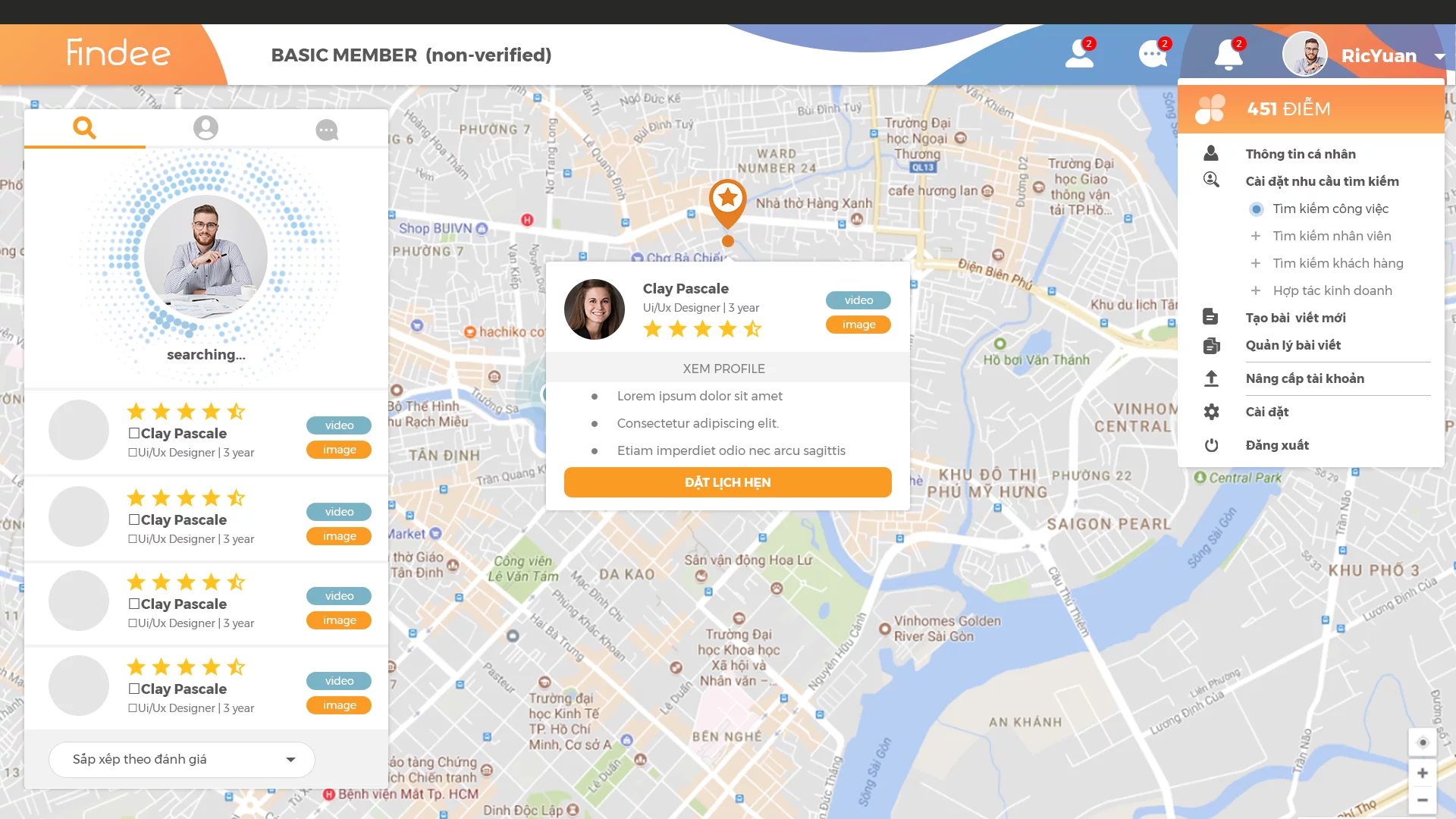This screenshot has width=1456, height=819.
Task: Click the star rating of first result
Action: click(x=186, y=412)
